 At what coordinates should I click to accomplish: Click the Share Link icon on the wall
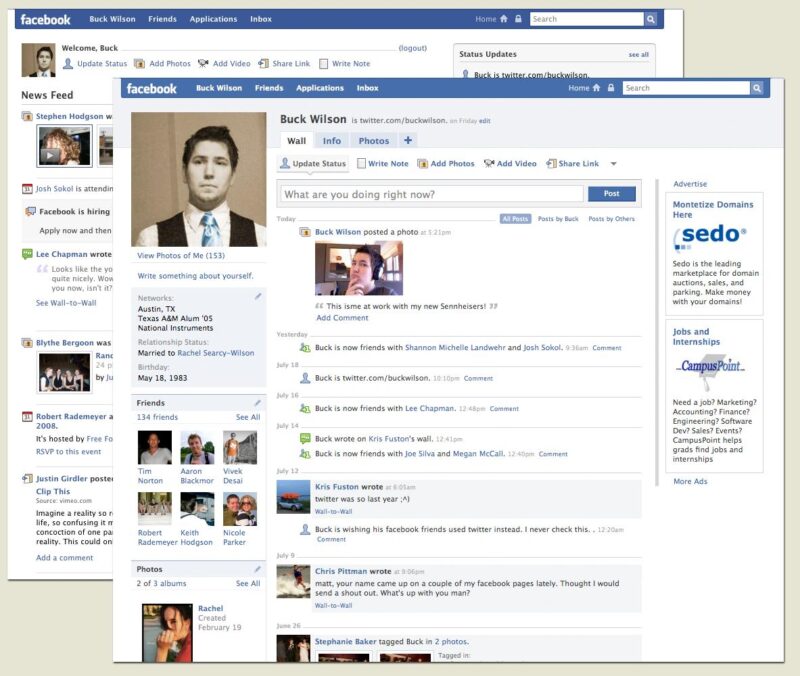pos(551,164)
